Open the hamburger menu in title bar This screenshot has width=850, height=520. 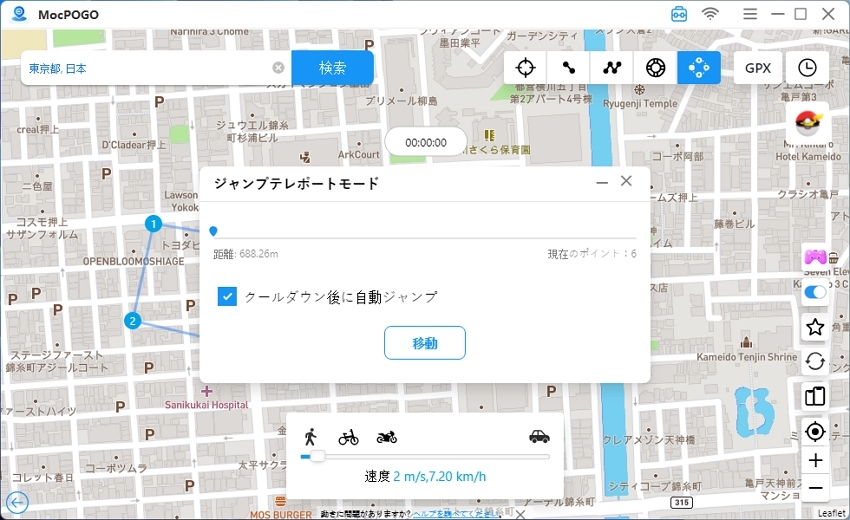pyautogui.click(x=750, y=14)
